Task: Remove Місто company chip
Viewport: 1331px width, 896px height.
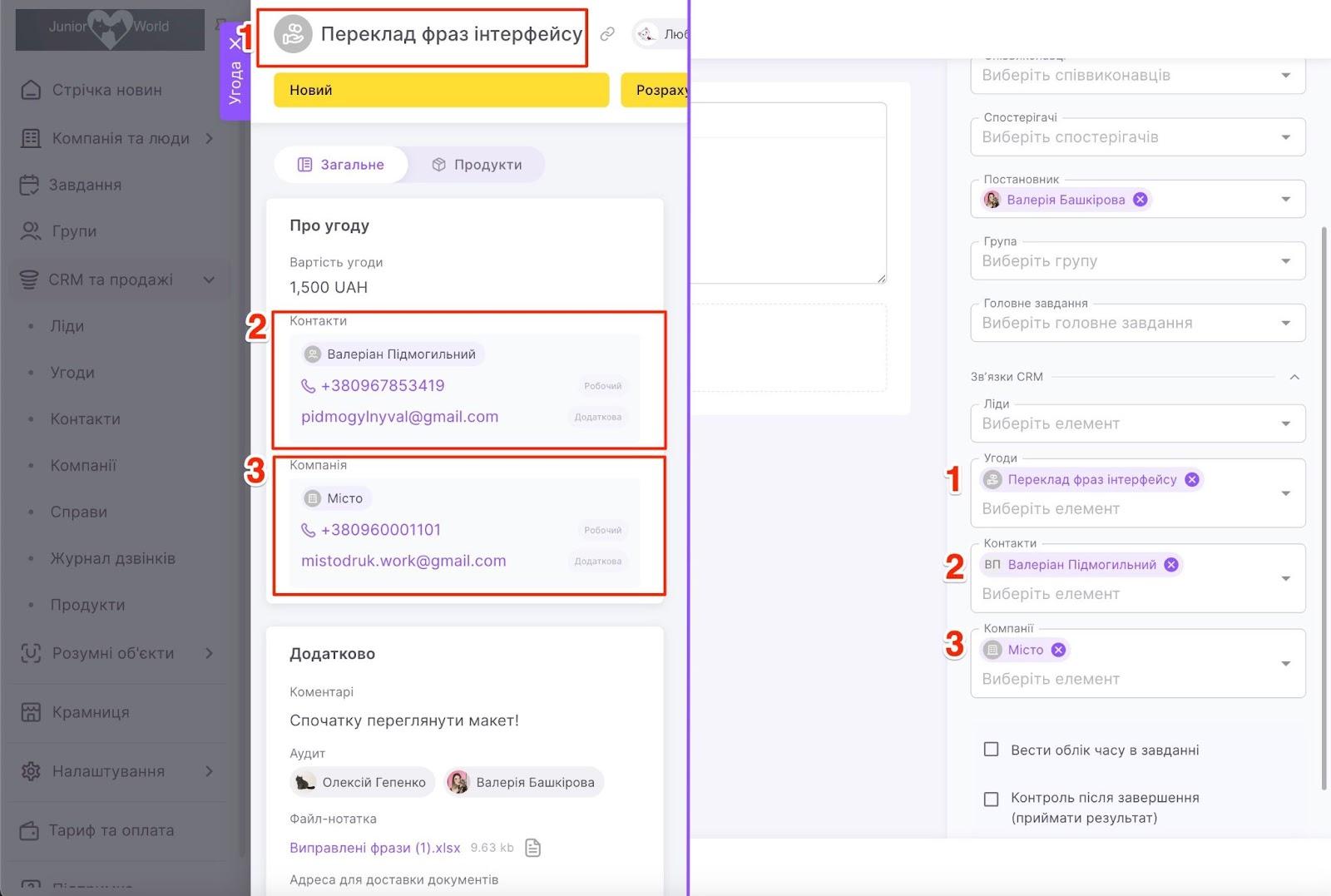Action: 1058,650
